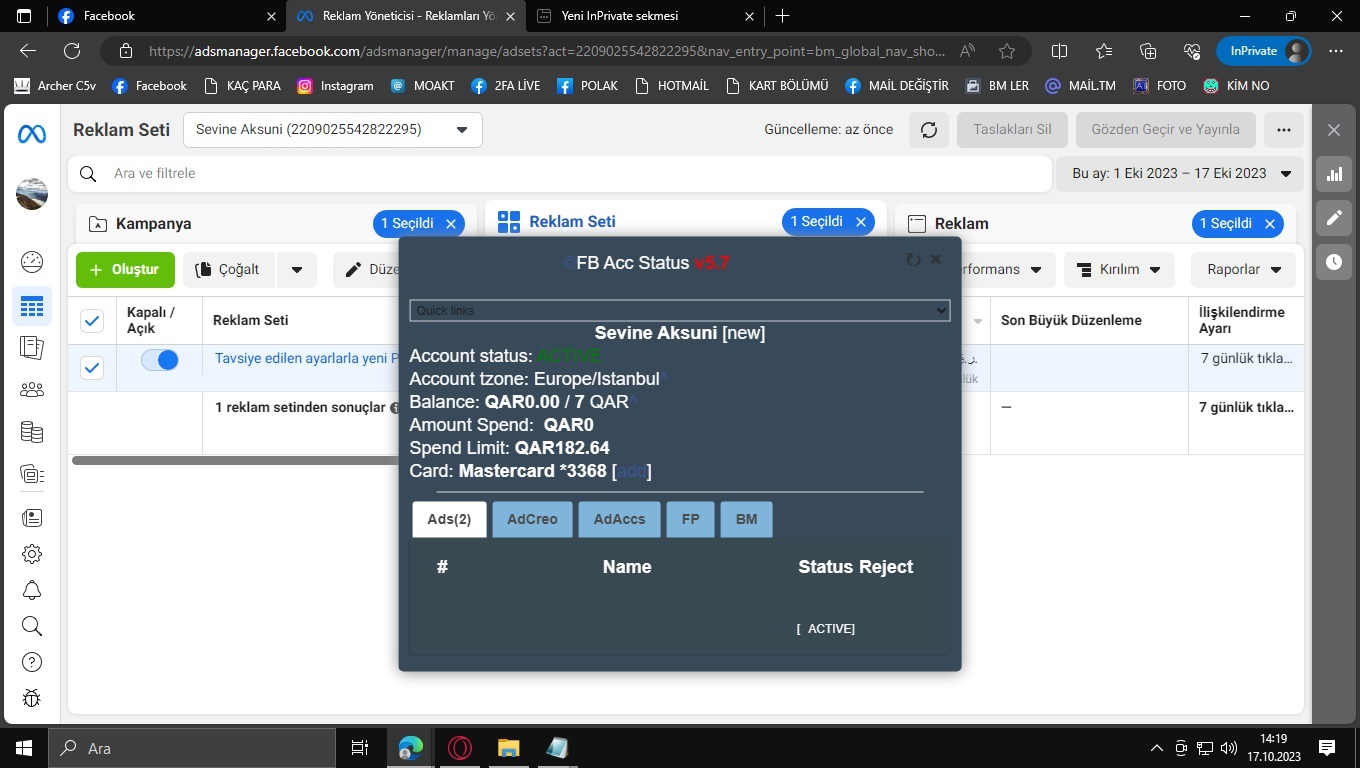Open the Edge browser menu ellipsis
The width and height of the screenshot is (1360, 768).
click(1336, 51)
